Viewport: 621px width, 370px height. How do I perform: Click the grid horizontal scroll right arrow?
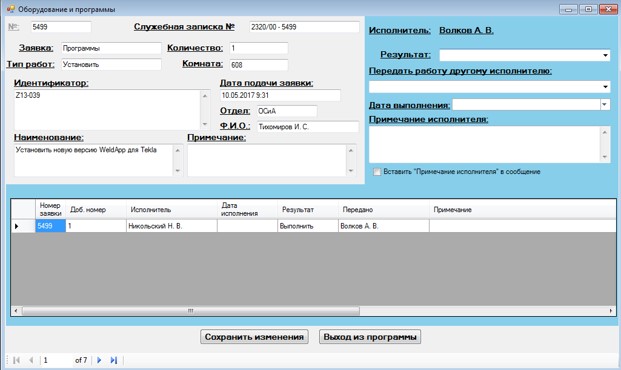point(611,311)
